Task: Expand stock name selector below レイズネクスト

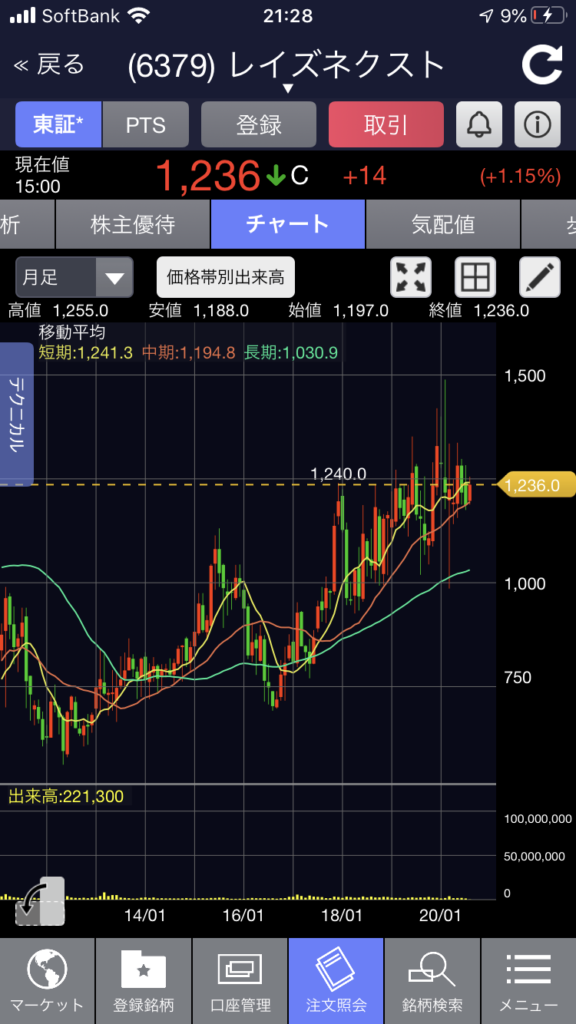Action: click(x=288, y=88)
